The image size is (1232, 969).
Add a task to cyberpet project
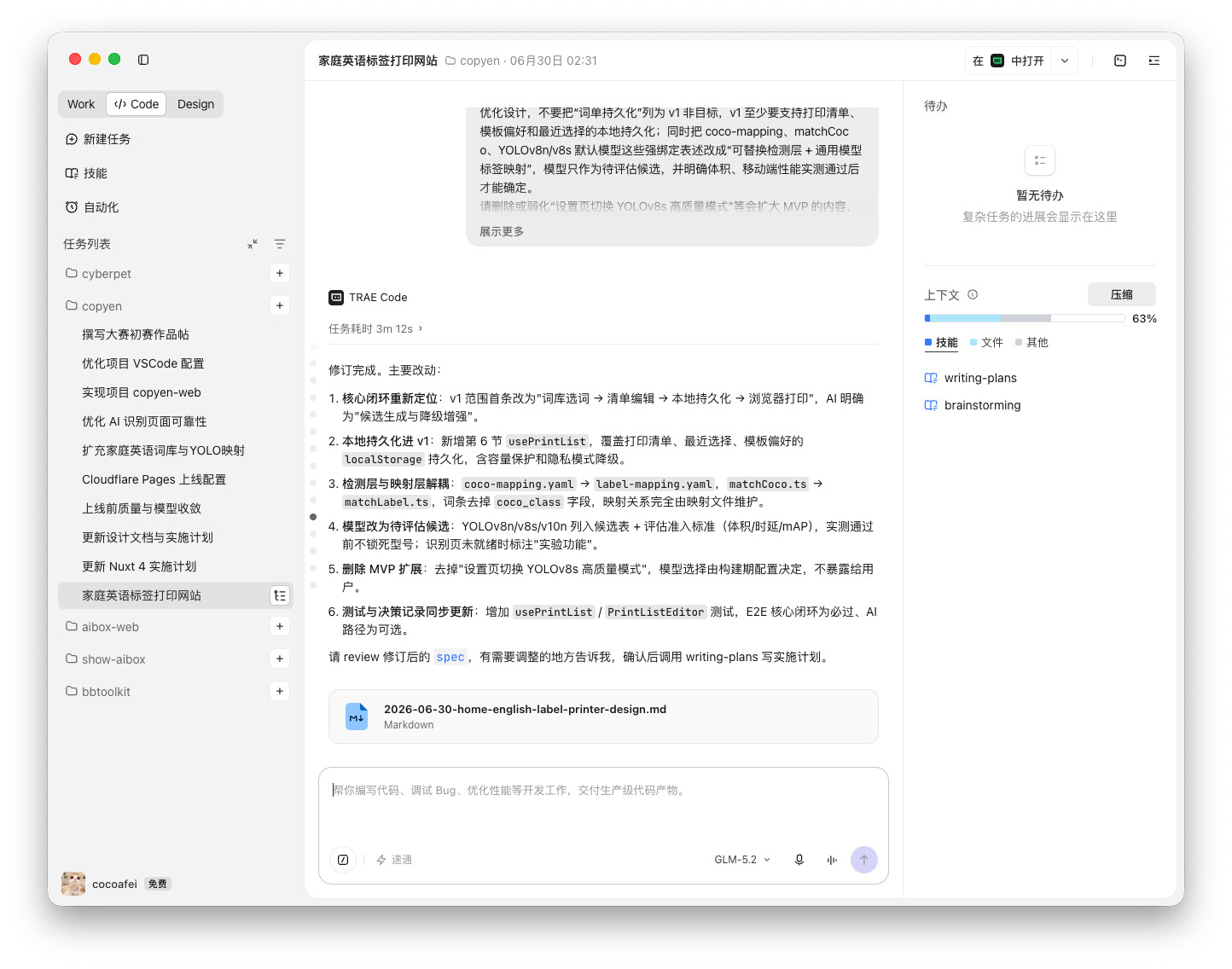point(280,273)
